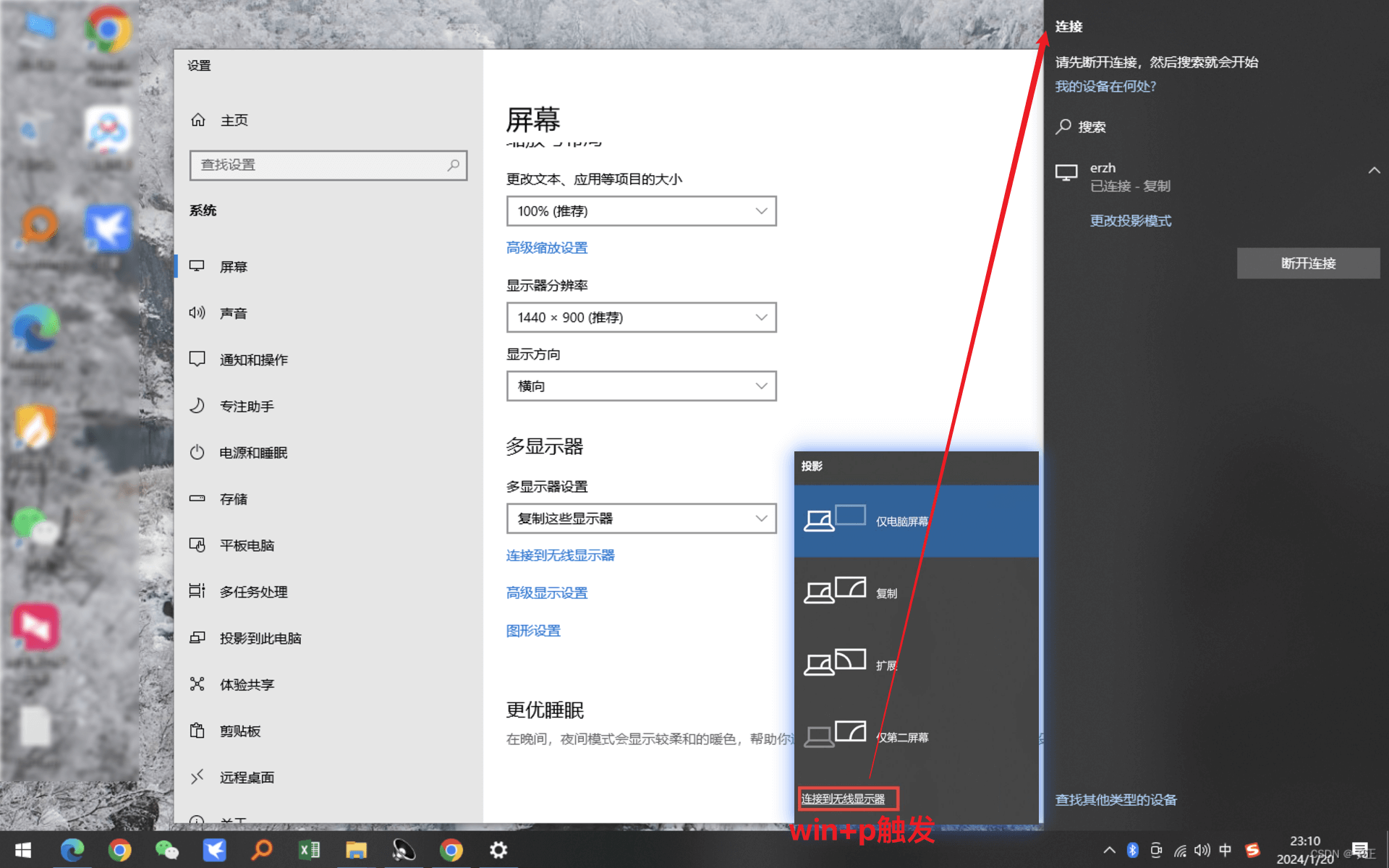This screenshot has width=1389, height=868.
Task: Open the 100% scaling dropdown
Action: point(641,210)
